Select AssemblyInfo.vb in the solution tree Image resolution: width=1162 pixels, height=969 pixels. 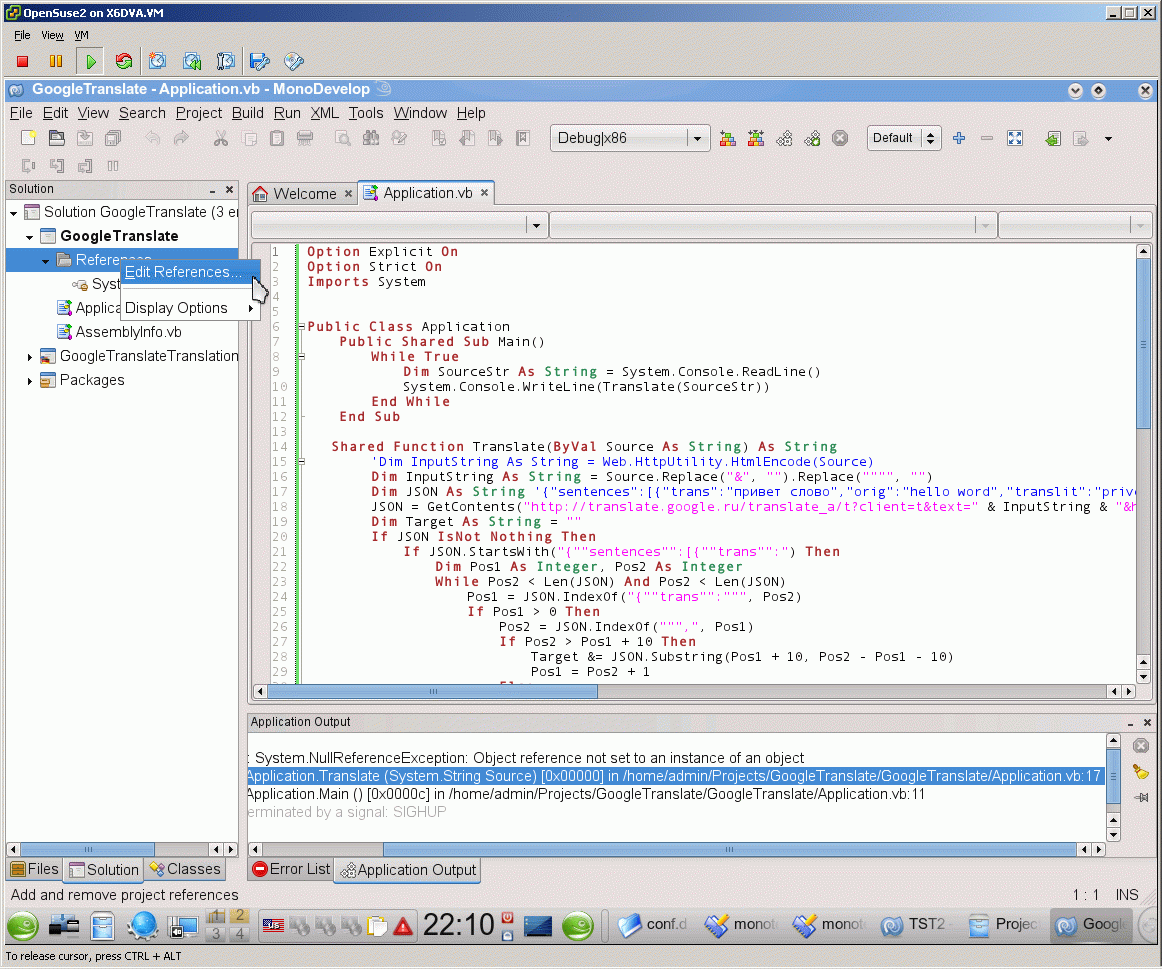(128, 332)
